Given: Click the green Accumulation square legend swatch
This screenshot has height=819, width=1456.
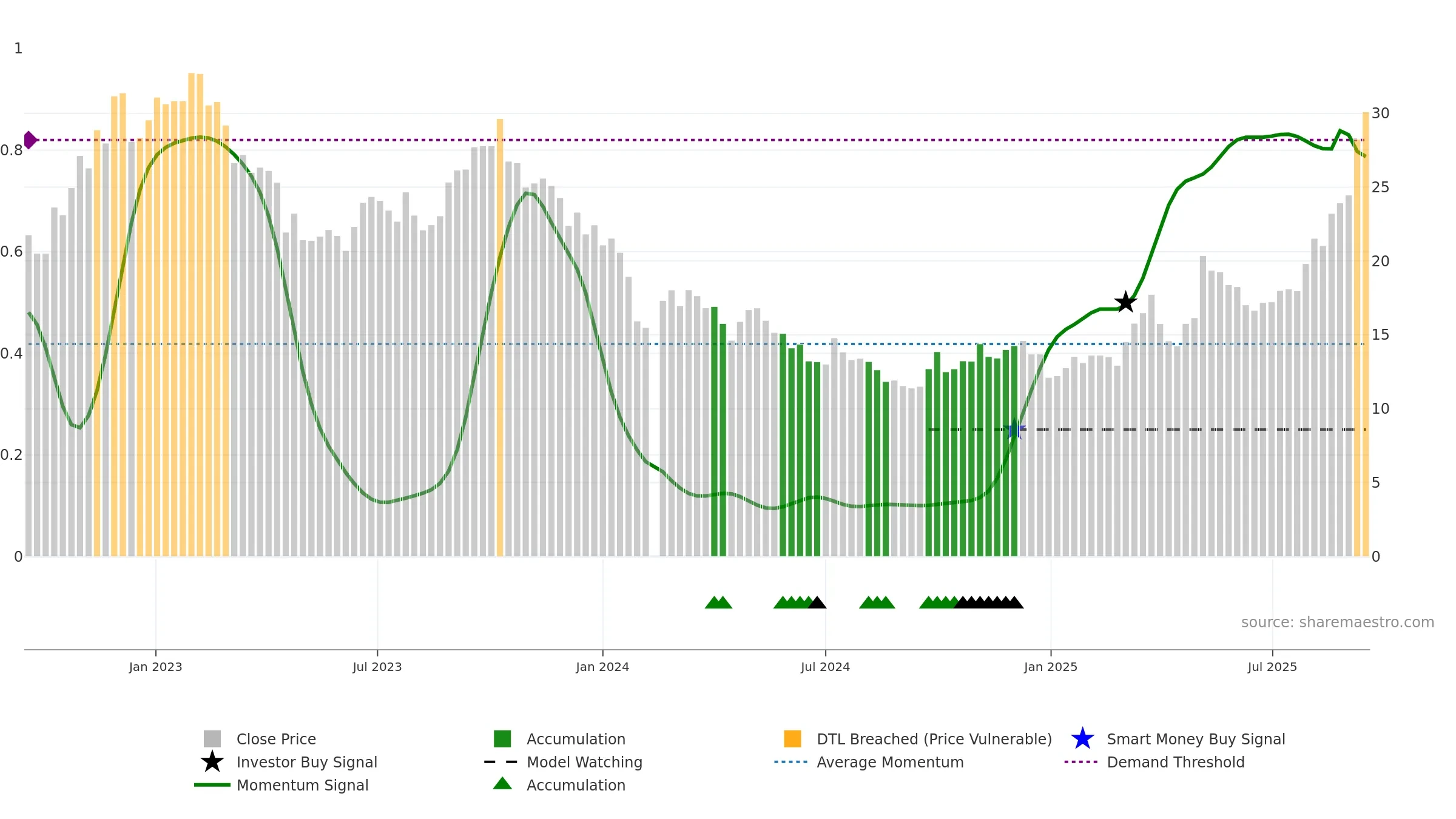Looking at the screenshot, I should pyautogui.click(x=502, y=739).
